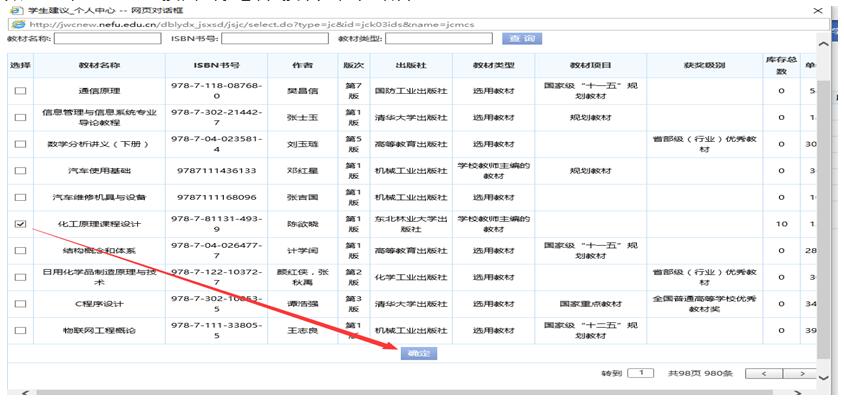Check the box for 通信原理
844x410 pixels.
click(x=20, y=92)
